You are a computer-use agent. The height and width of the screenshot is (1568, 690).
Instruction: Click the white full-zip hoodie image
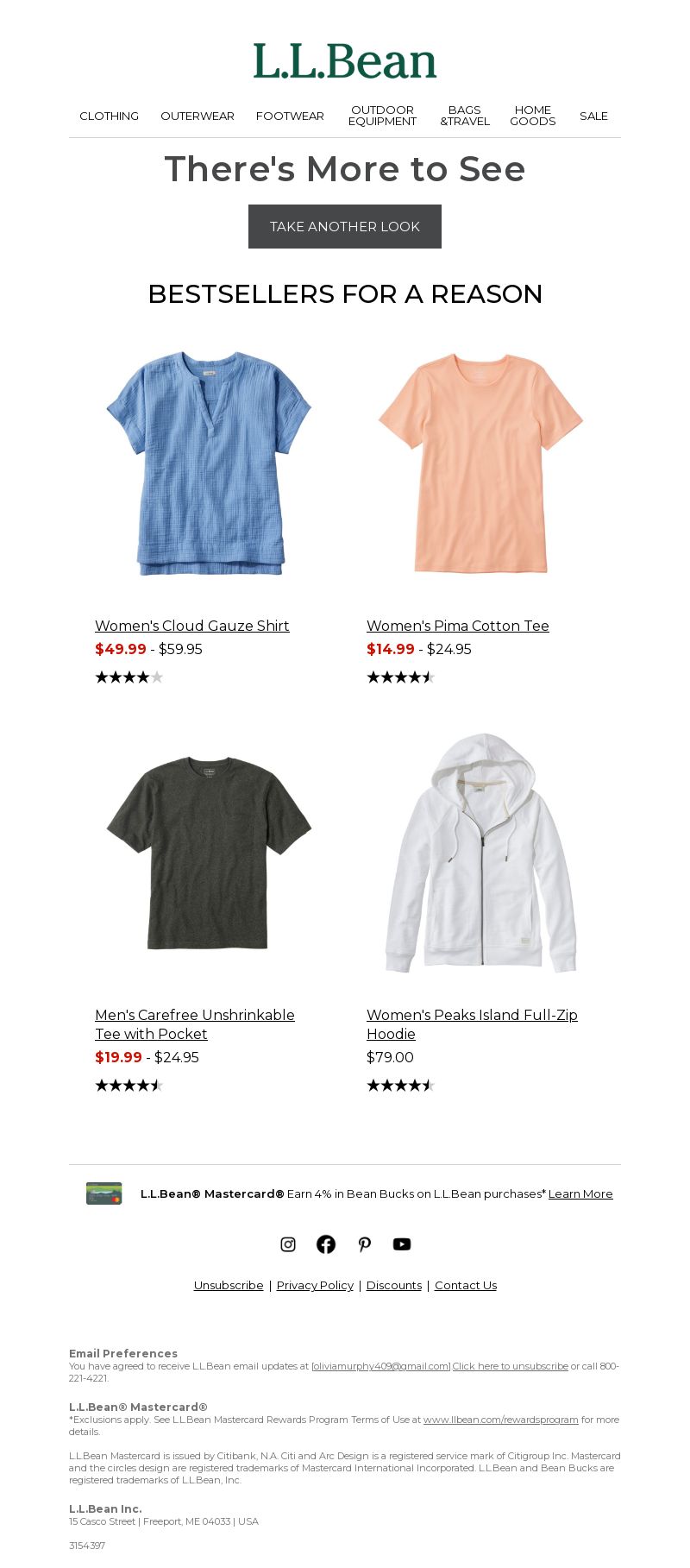(480, 853)
